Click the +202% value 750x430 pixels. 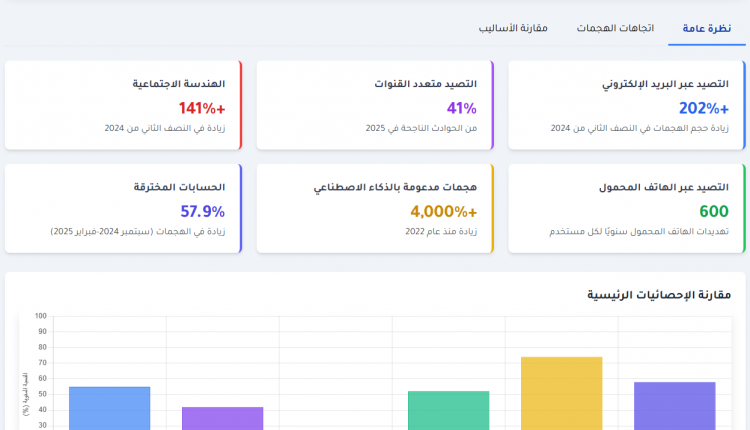[704, 109]
